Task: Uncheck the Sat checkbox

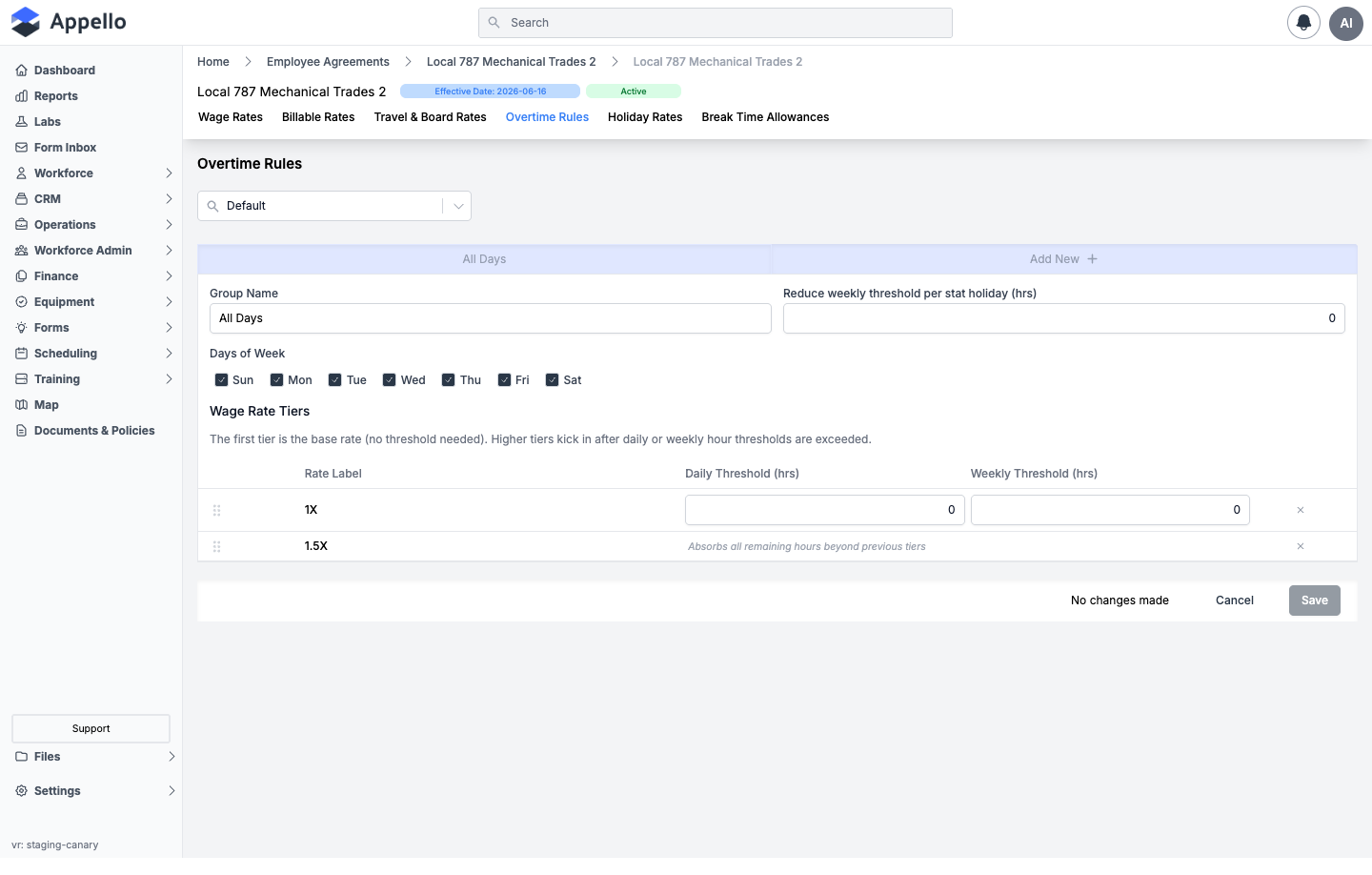Action: pos(552,380)
